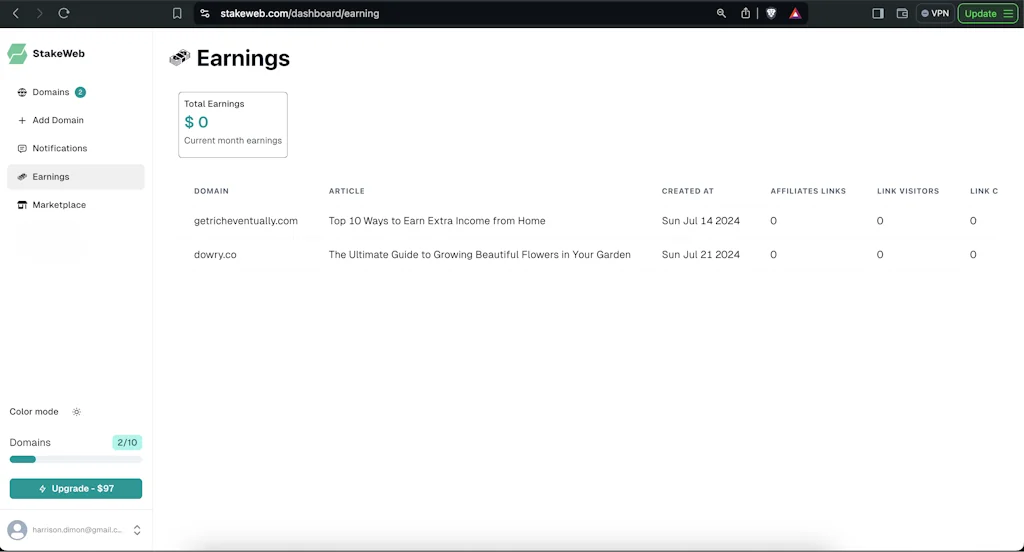Click the plus icon next to Add Domain
This screenshot has height=552, width=1024.
22,120
